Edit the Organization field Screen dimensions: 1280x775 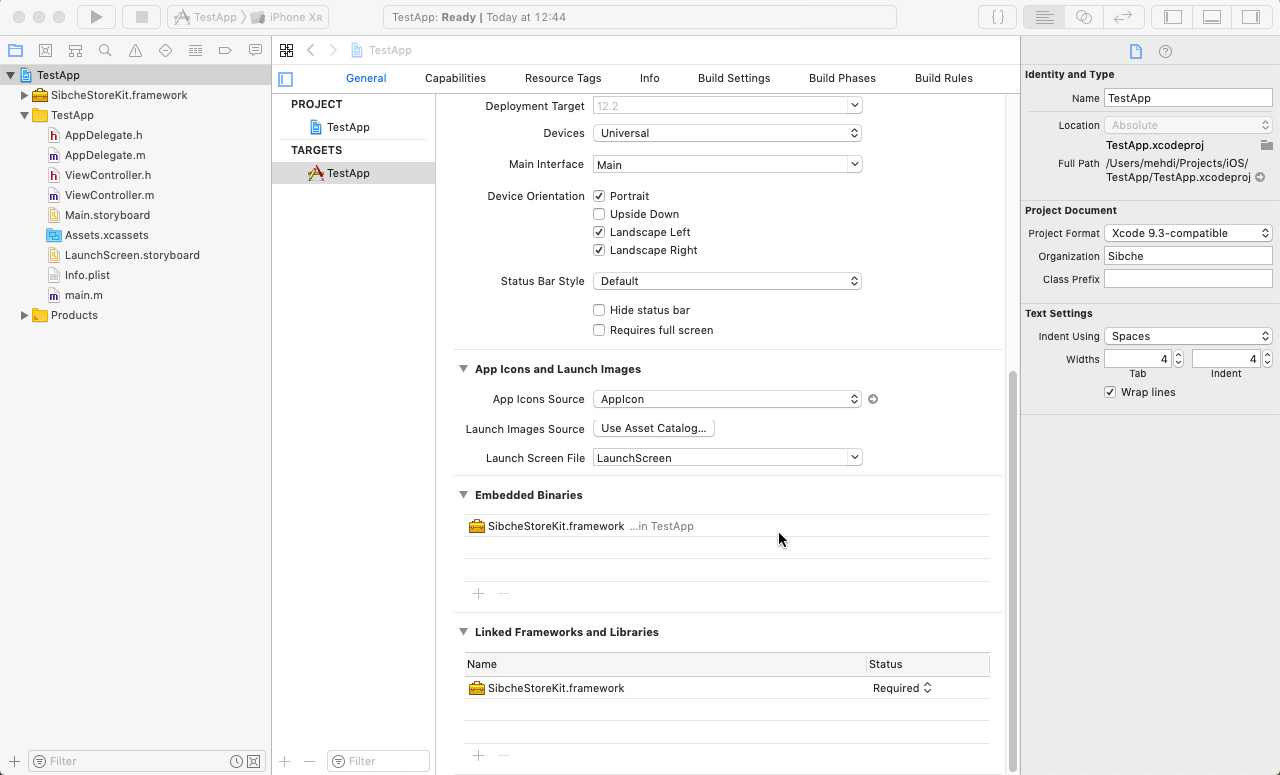1188,256
